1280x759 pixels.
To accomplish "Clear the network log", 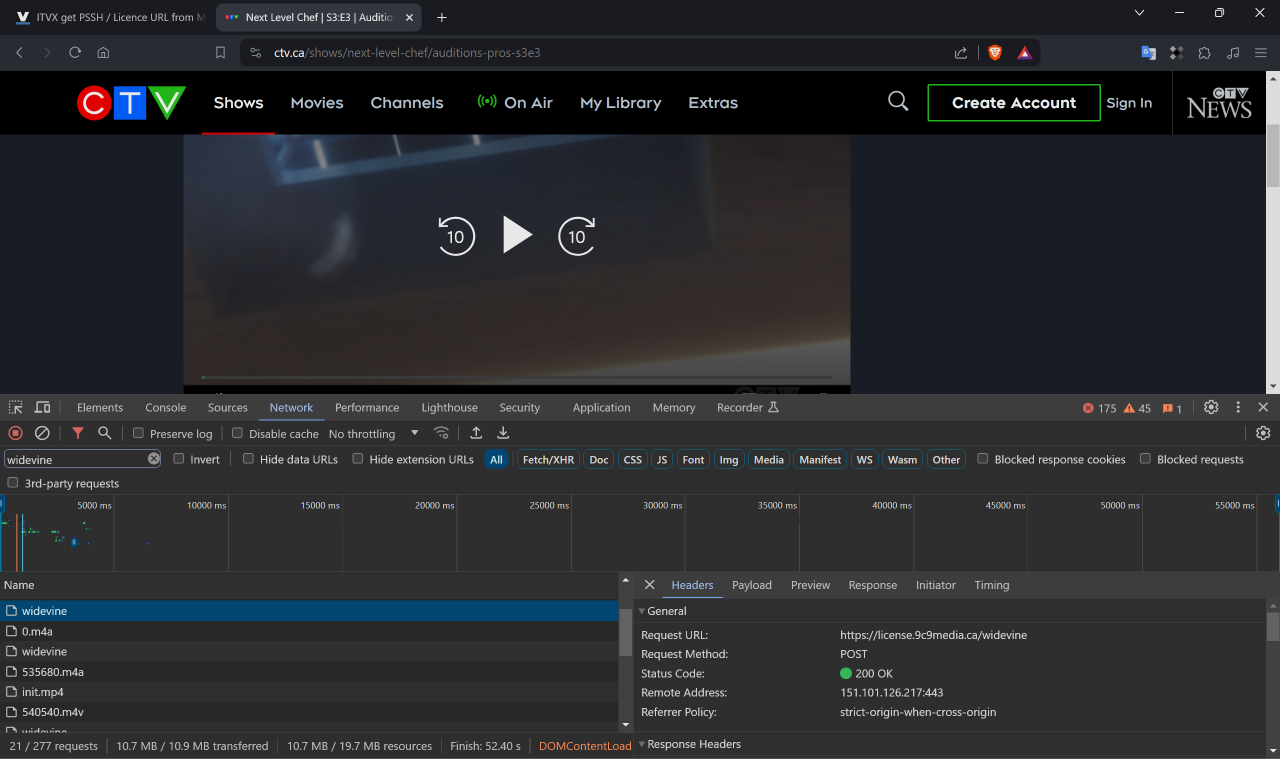I will (42, 433).
